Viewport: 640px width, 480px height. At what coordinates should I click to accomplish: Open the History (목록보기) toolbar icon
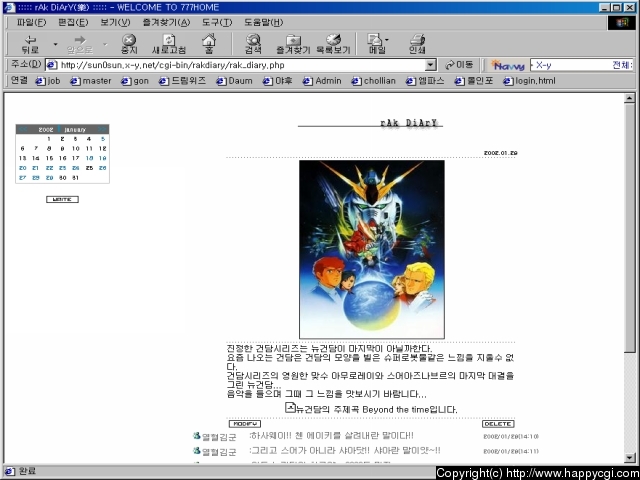pos(333,44)
